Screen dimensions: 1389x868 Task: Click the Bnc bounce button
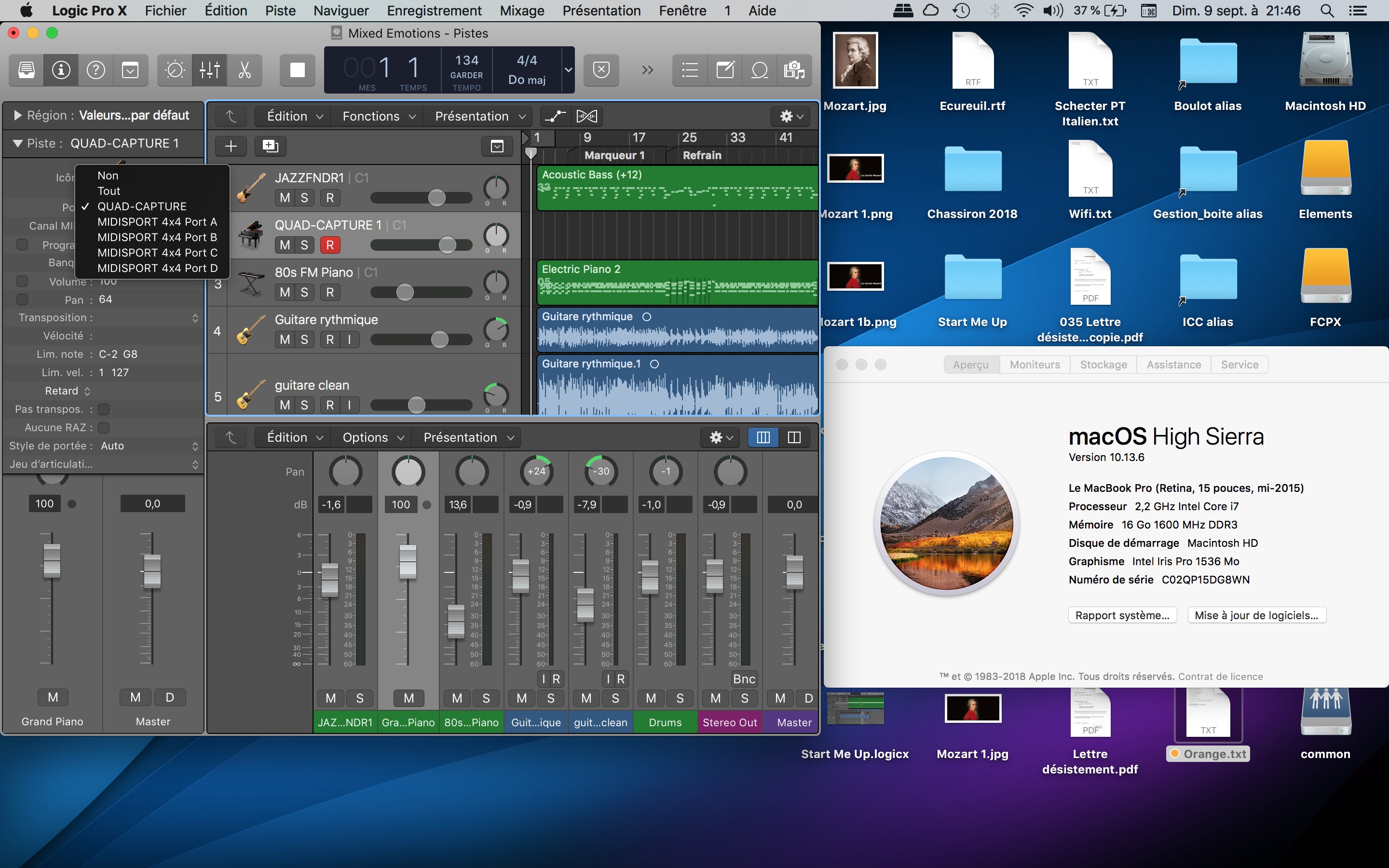tap(744, 679)
